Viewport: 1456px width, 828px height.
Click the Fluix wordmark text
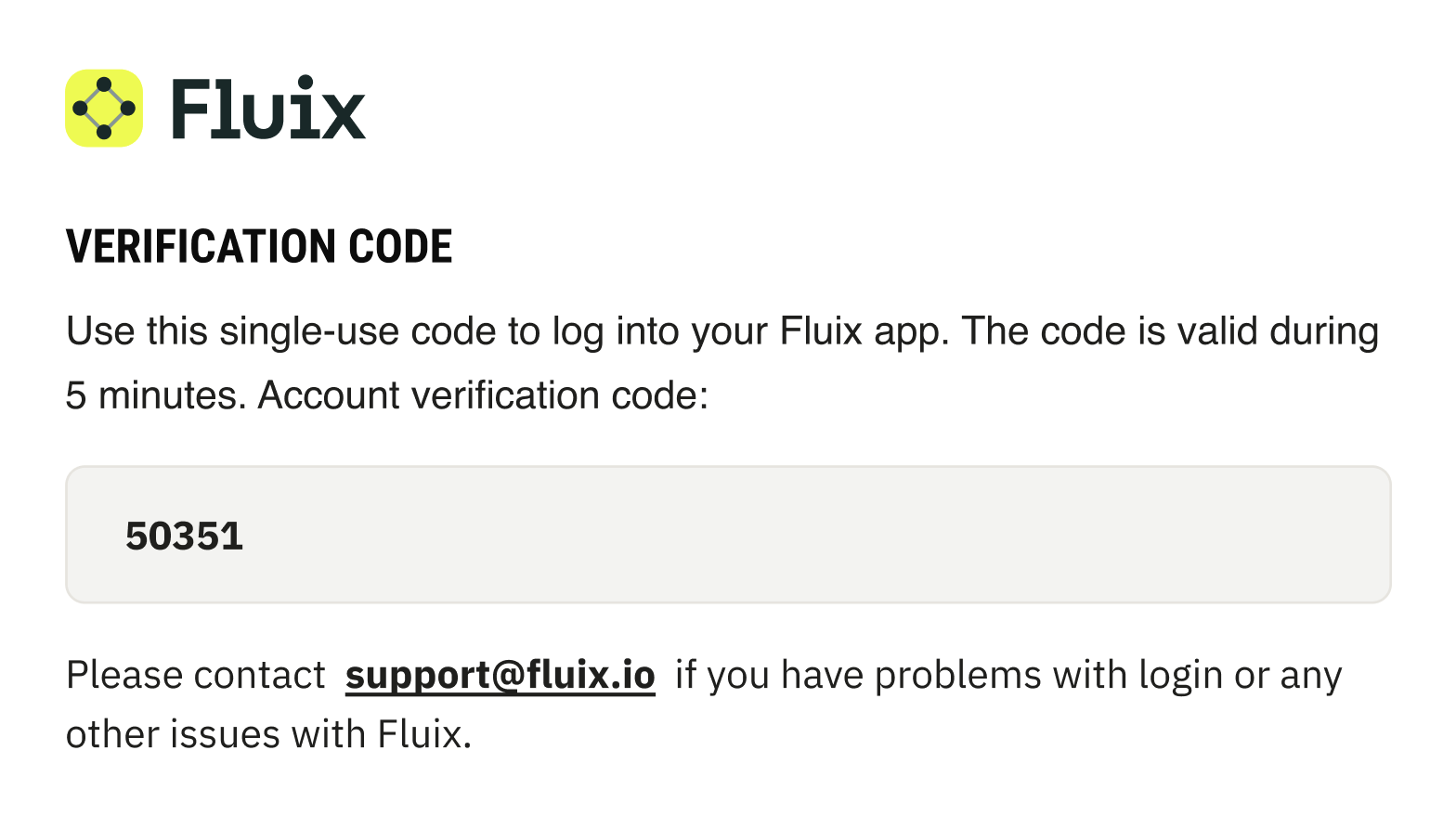[268, 110]
